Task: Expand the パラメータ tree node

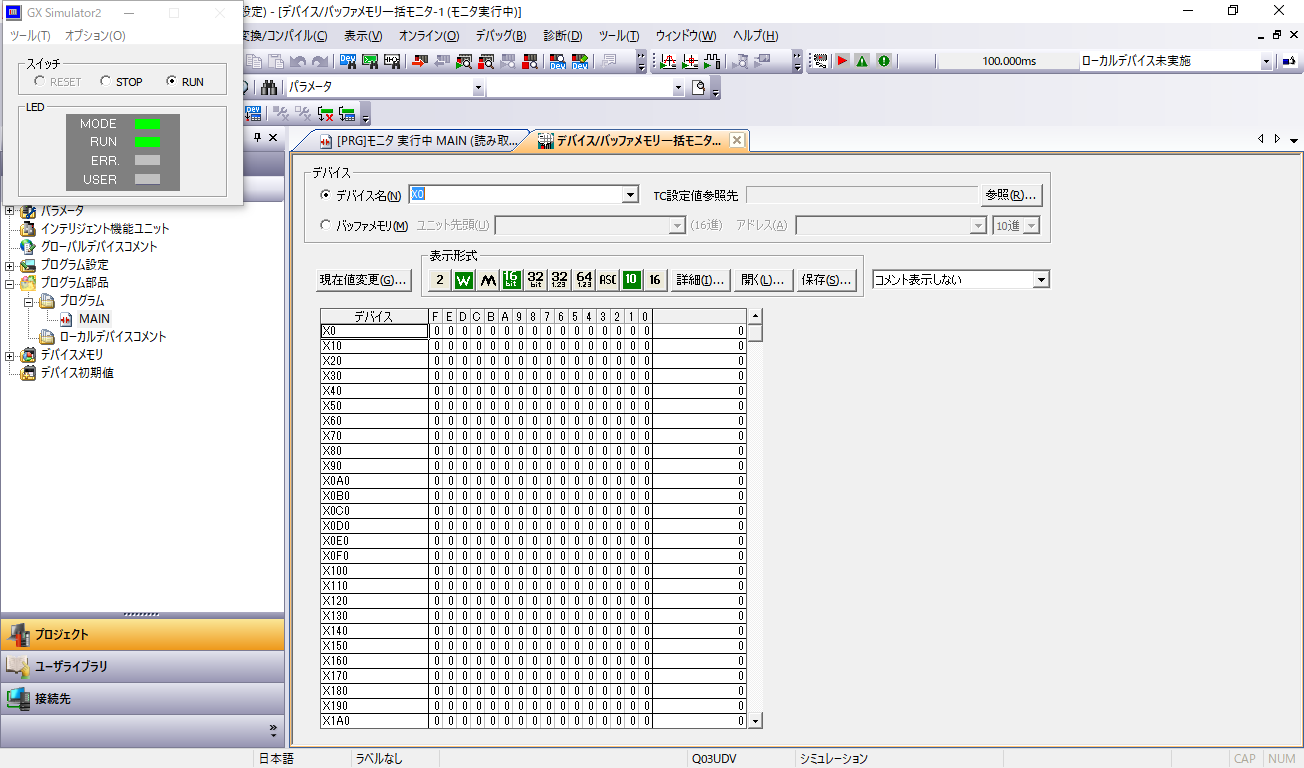Action: pyautogui.click(x=10, y=210)
